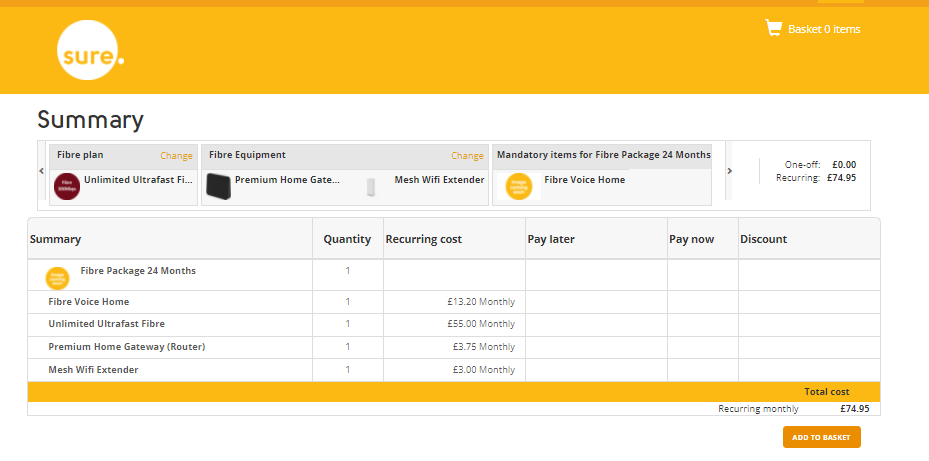This screenshot has height=461, width=929.
Task: Click the Total cost yellow bar
Action: [x=453, y=391]
